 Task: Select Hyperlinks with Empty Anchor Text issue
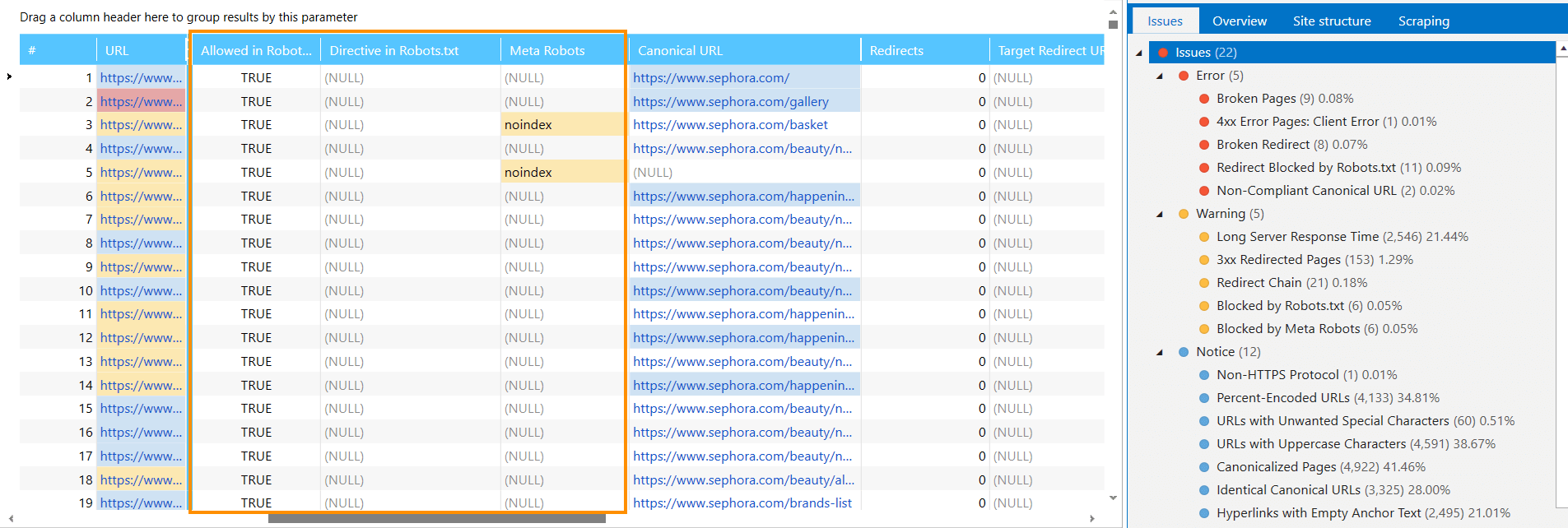pyautogui.click(x=1363, y=512)
